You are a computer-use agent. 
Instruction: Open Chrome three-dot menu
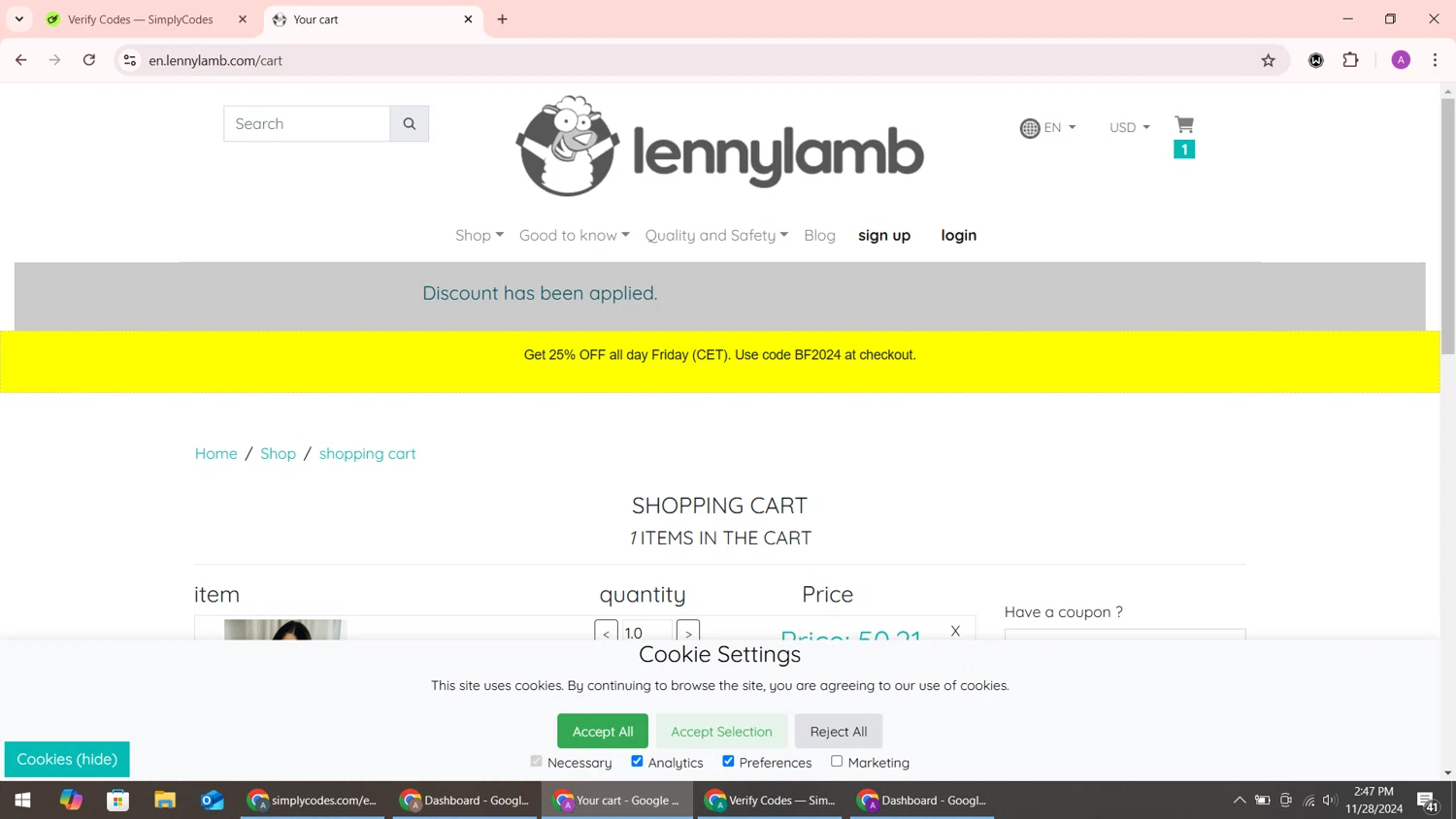coord(1435,60)
